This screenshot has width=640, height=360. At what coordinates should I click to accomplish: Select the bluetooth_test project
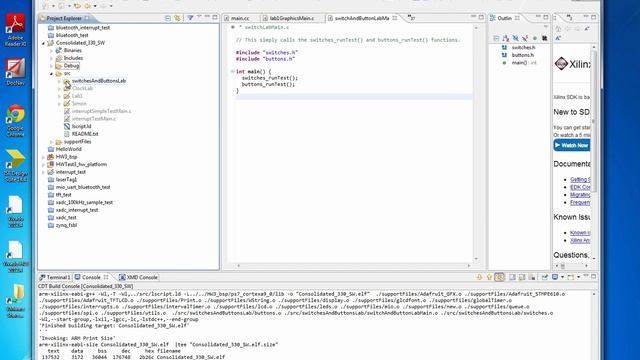(72, 36)
